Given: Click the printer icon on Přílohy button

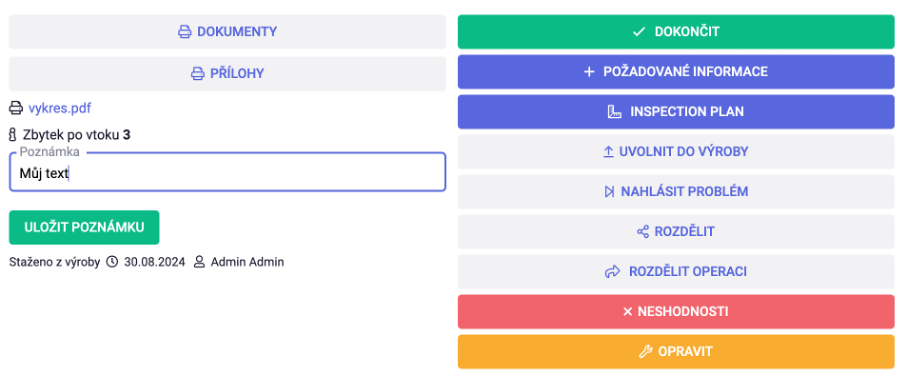Looking at the screenshot, I should coord(197,74).
